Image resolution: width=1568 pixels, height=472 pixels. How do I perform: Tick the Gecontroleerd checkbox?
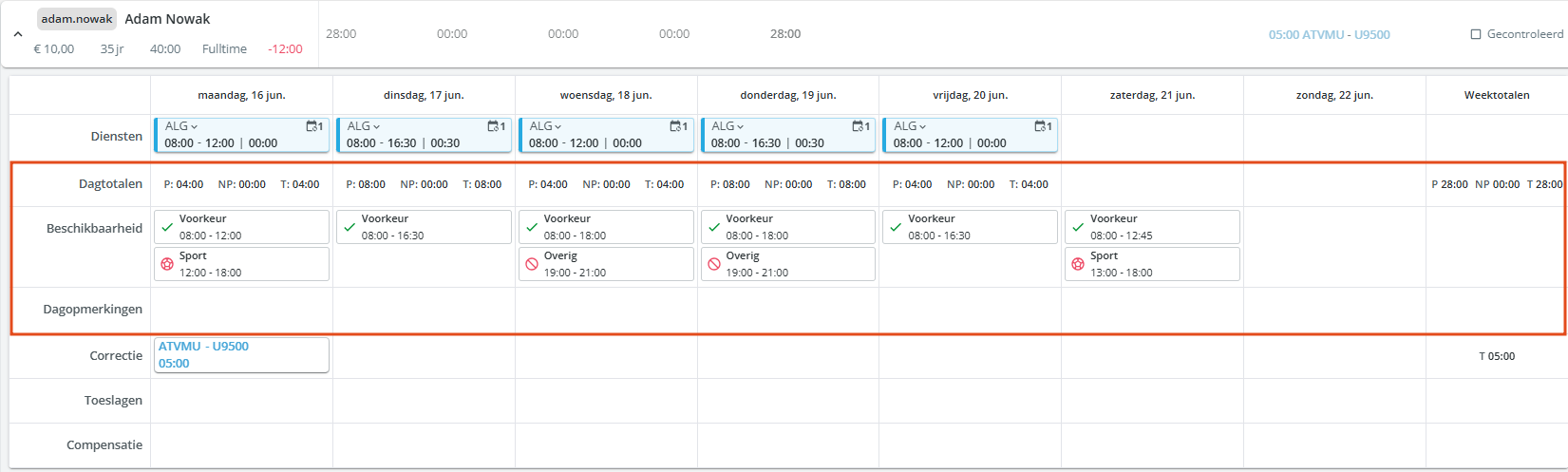click(x=1476, y=34)
